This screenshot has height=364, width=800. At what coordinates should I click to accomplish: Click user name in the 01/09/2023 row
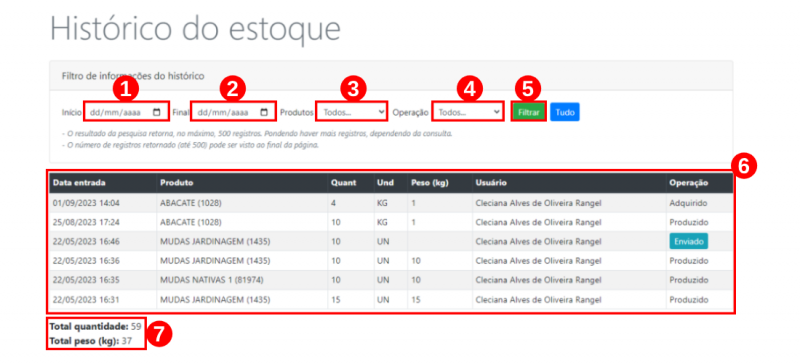pos(538,203)
